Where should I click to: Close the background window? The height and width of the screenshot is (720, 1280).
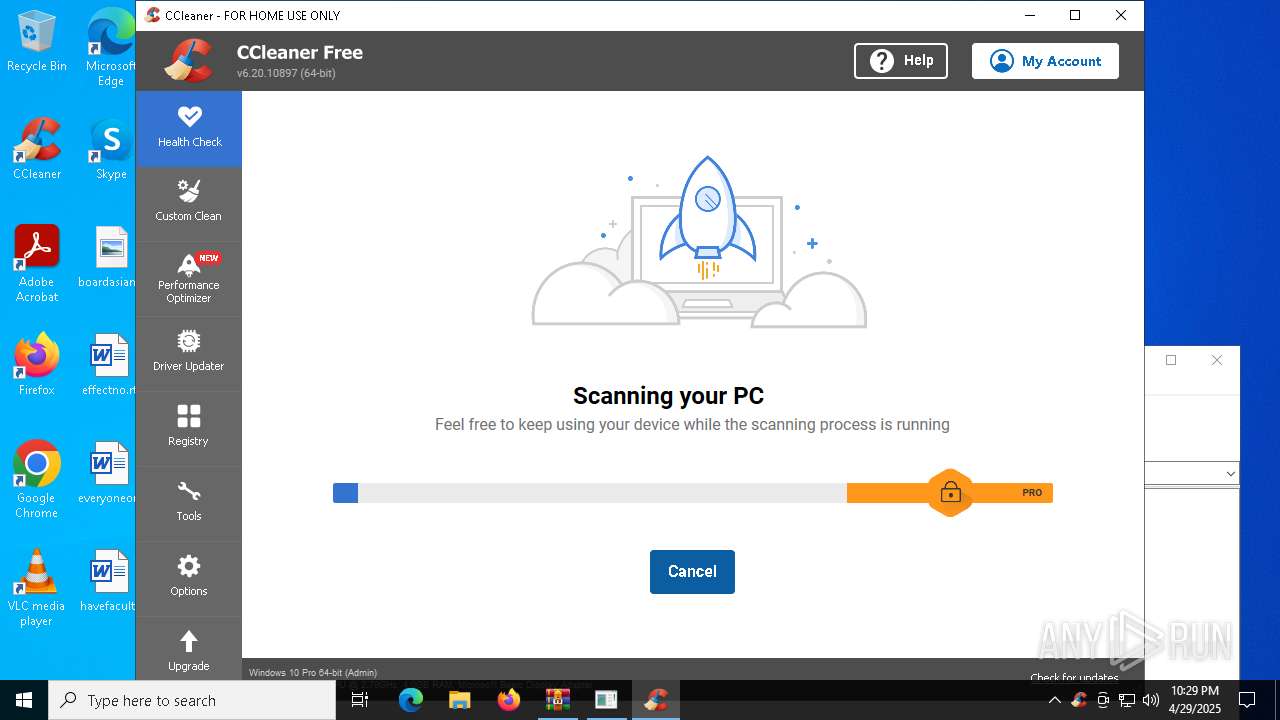tap(1217, 360)
